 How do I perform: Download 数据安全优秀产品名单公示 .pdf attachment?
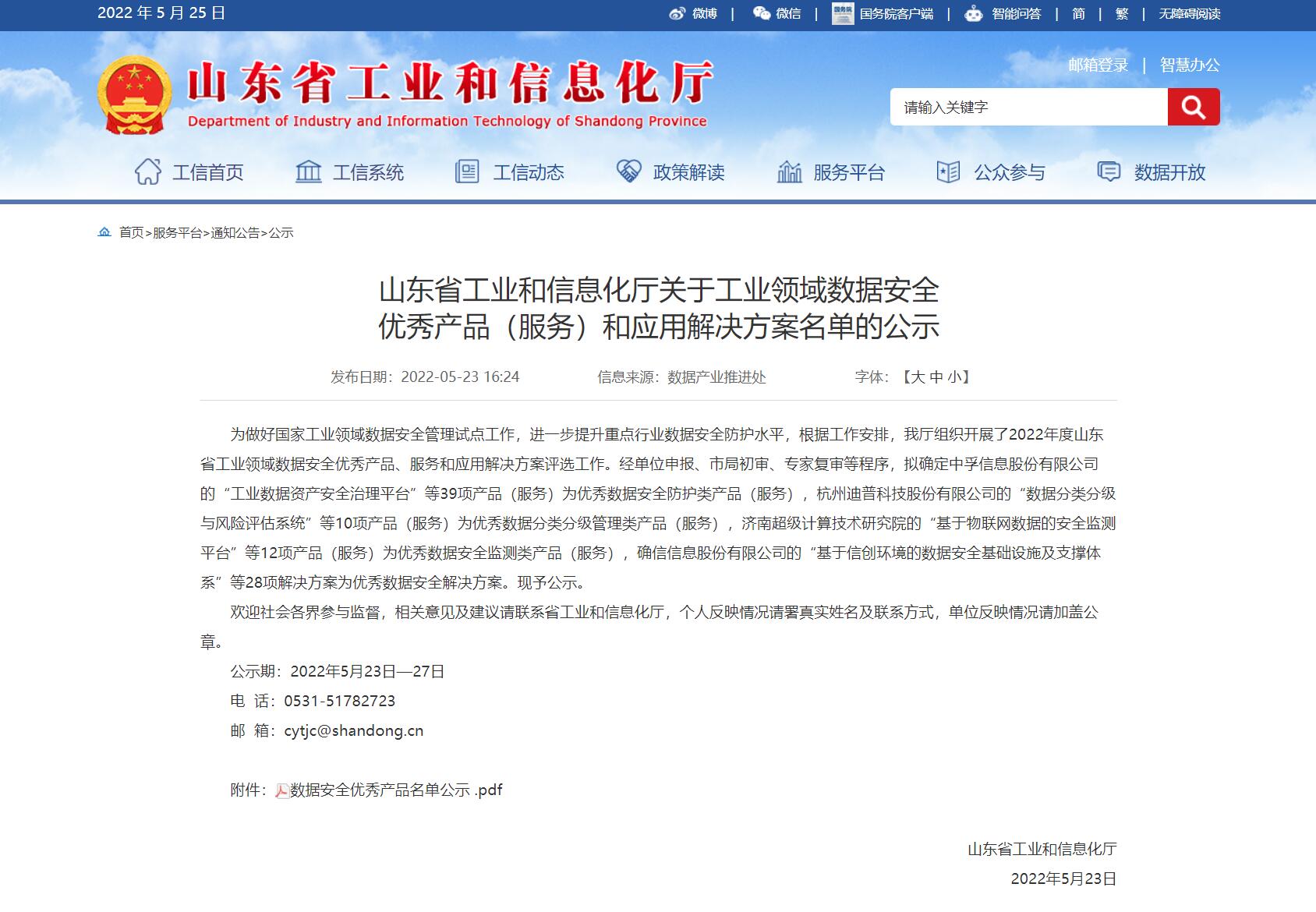click(x=396, y=790)
